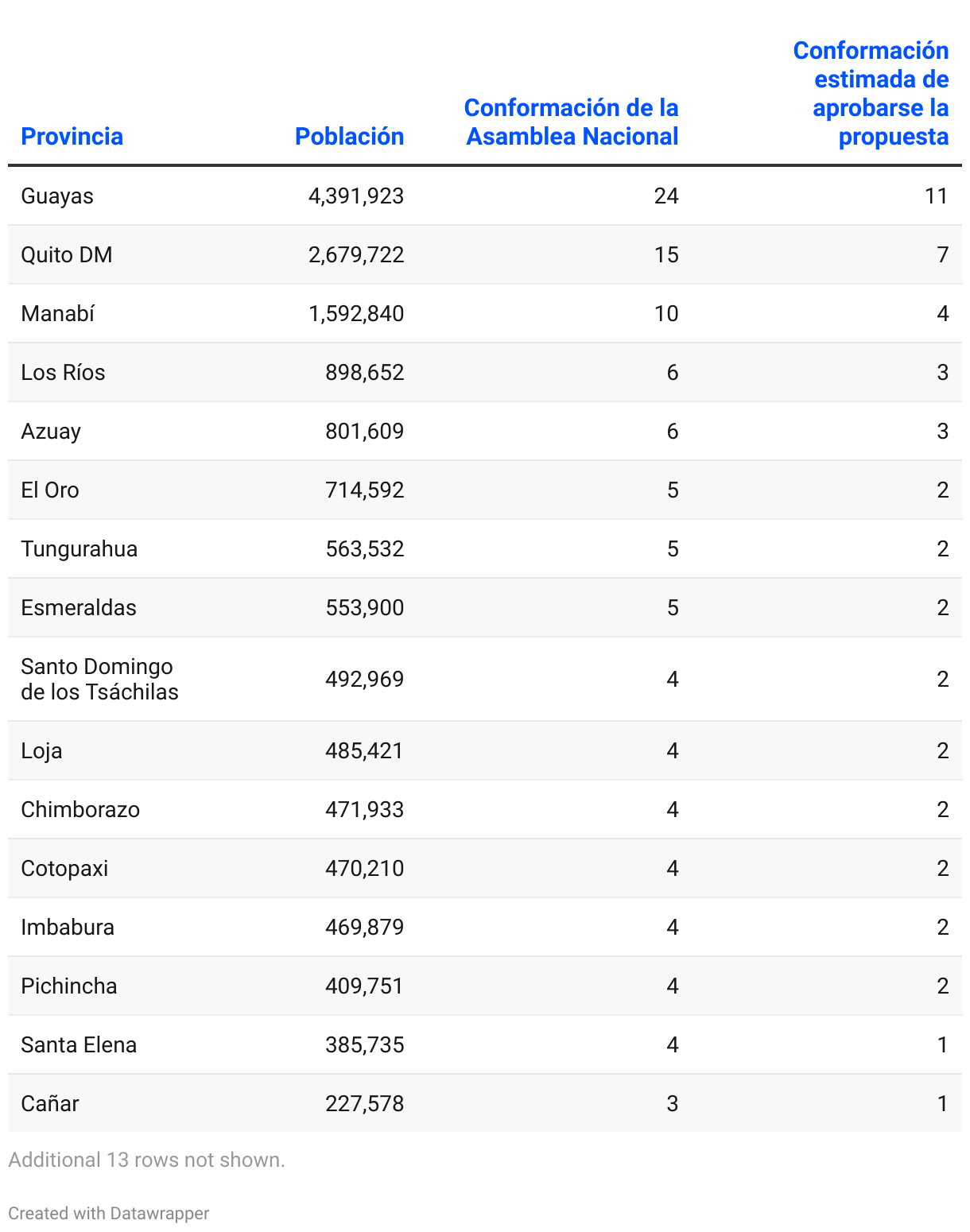Sort table by Provincia column header
Viewport: 970px width, 1232px height.
(72, 137)
